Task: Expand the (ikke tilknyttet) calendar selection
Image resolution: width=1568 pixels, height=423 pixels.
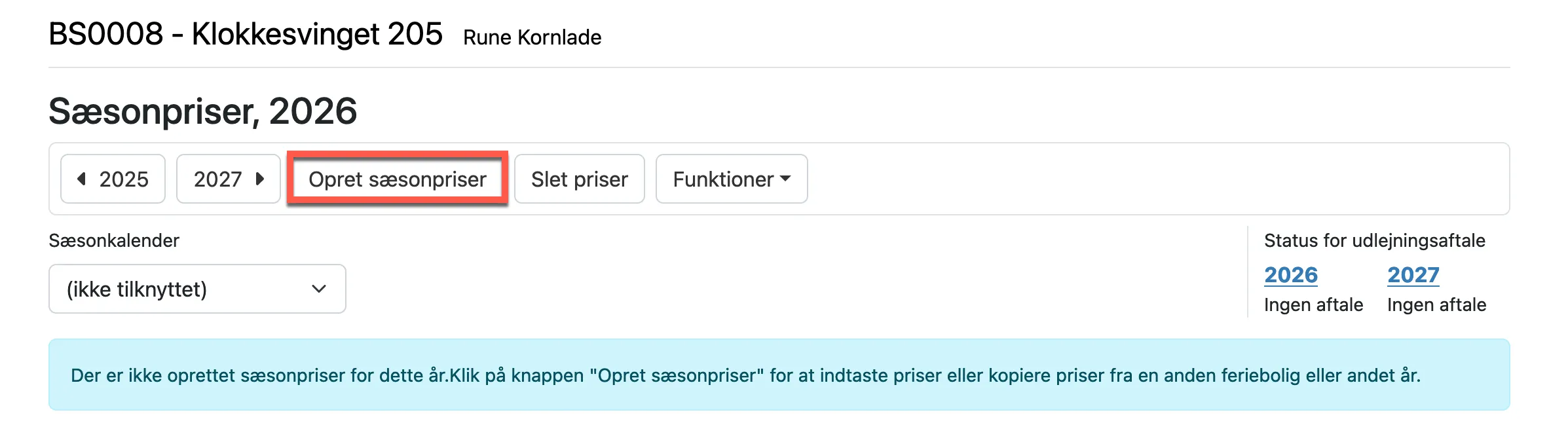Action: point(196,289)
